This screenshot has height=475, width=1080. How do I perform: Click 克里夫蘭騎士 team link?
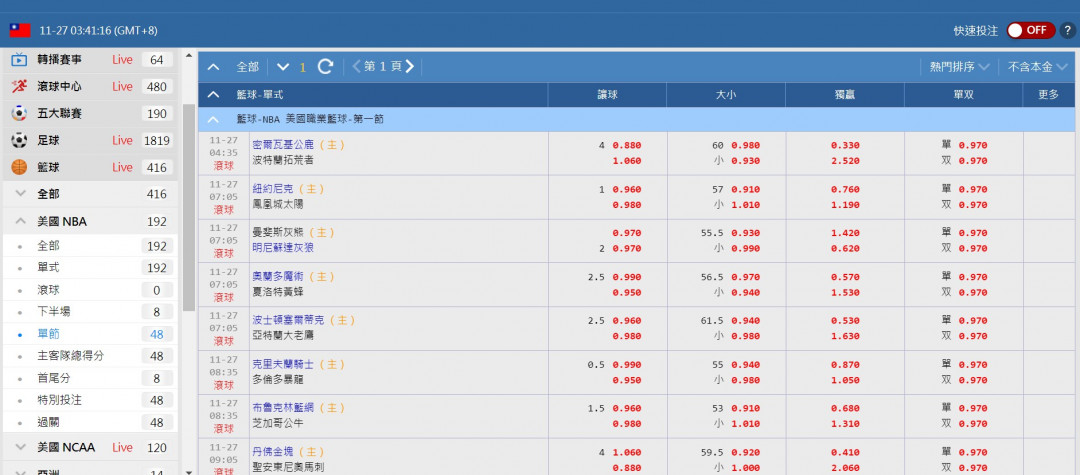(x=283, y=364)
